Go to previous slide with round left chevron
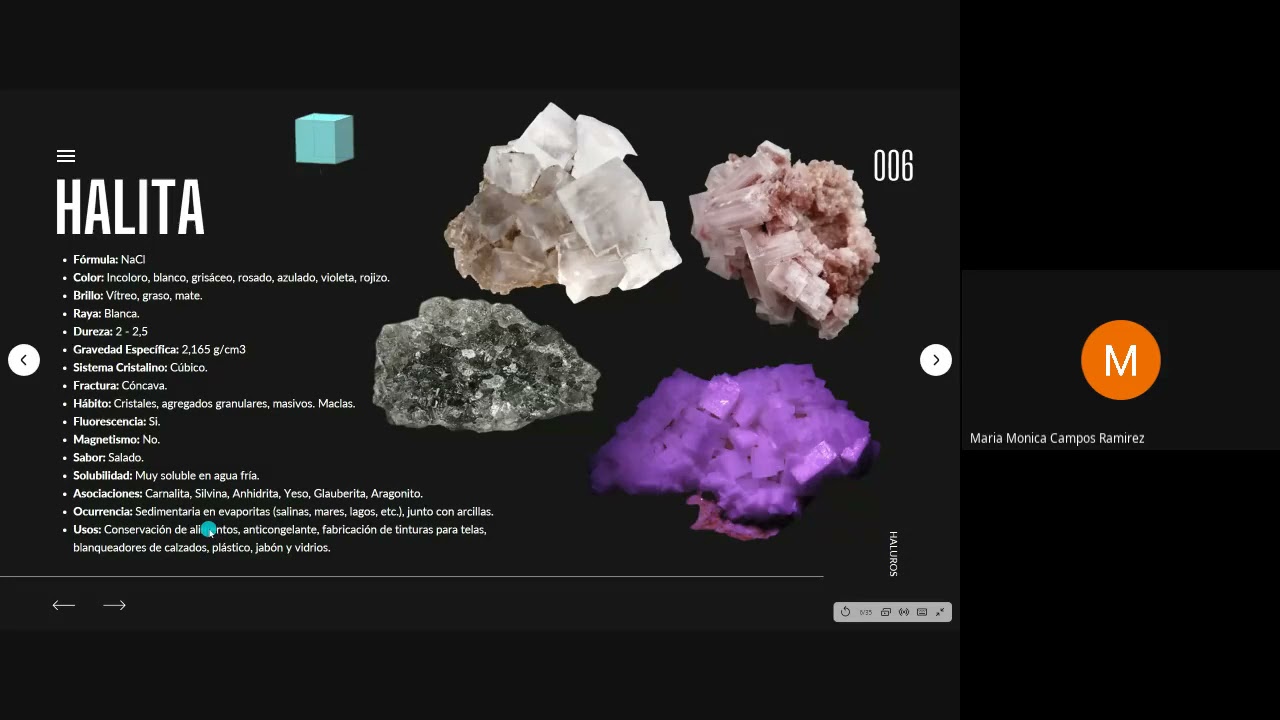The image size is (1280, 720). (24, 360)
